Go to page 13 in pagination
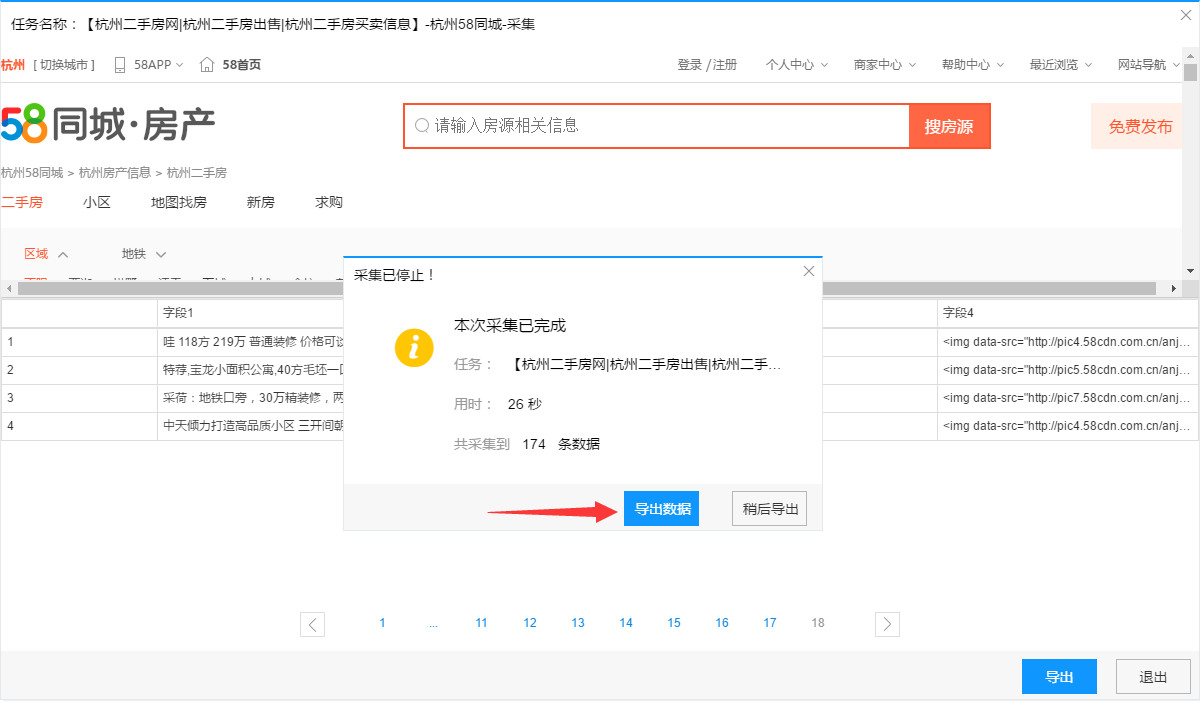The width and height of the screenshot is (1200, 720). click(x=578, y=623)
